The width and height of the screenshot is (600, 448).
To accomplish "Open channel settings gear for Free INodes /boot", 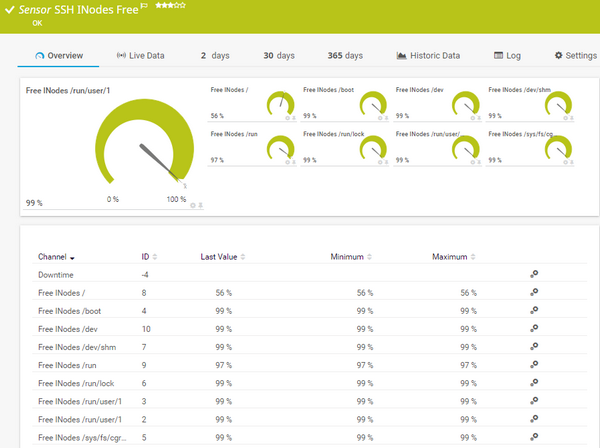I will (534, 311).
